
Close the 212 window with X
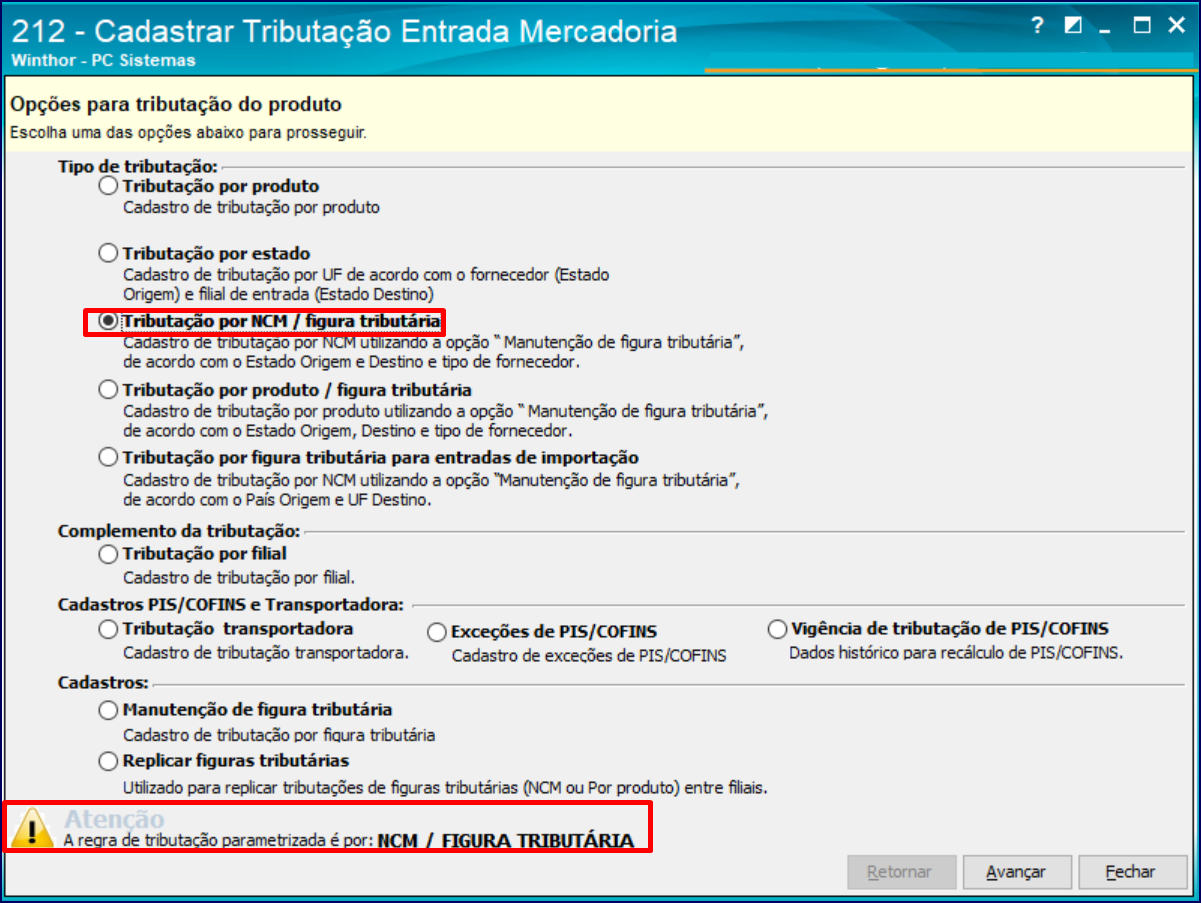[1175, 26]
